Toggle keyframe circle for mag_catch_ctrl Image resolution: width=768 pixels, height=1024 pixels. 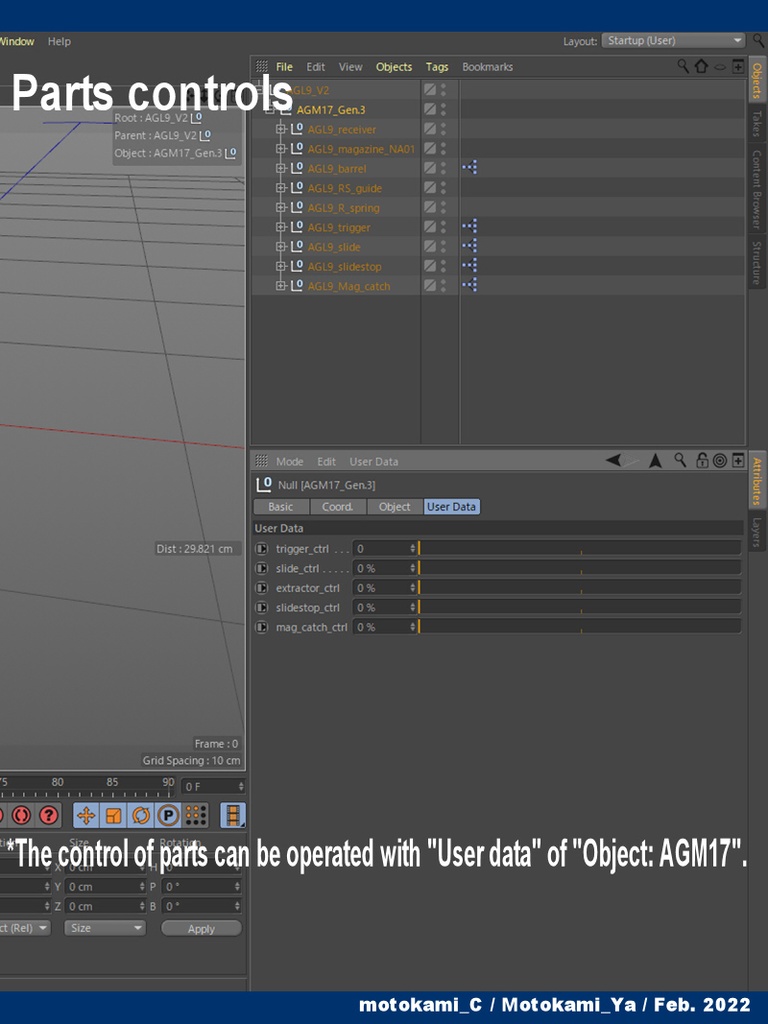click(262, 627)
